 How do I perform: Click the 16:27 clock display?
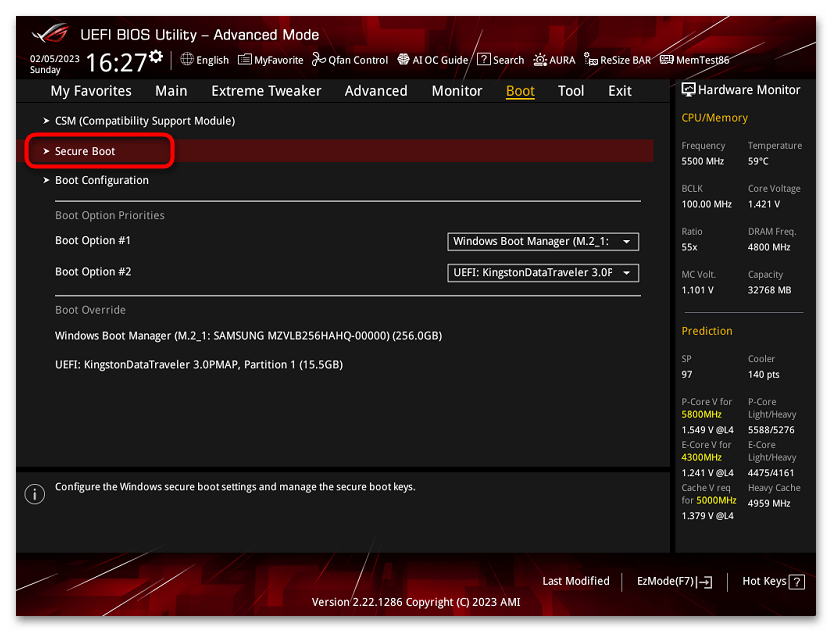point(116,63)
